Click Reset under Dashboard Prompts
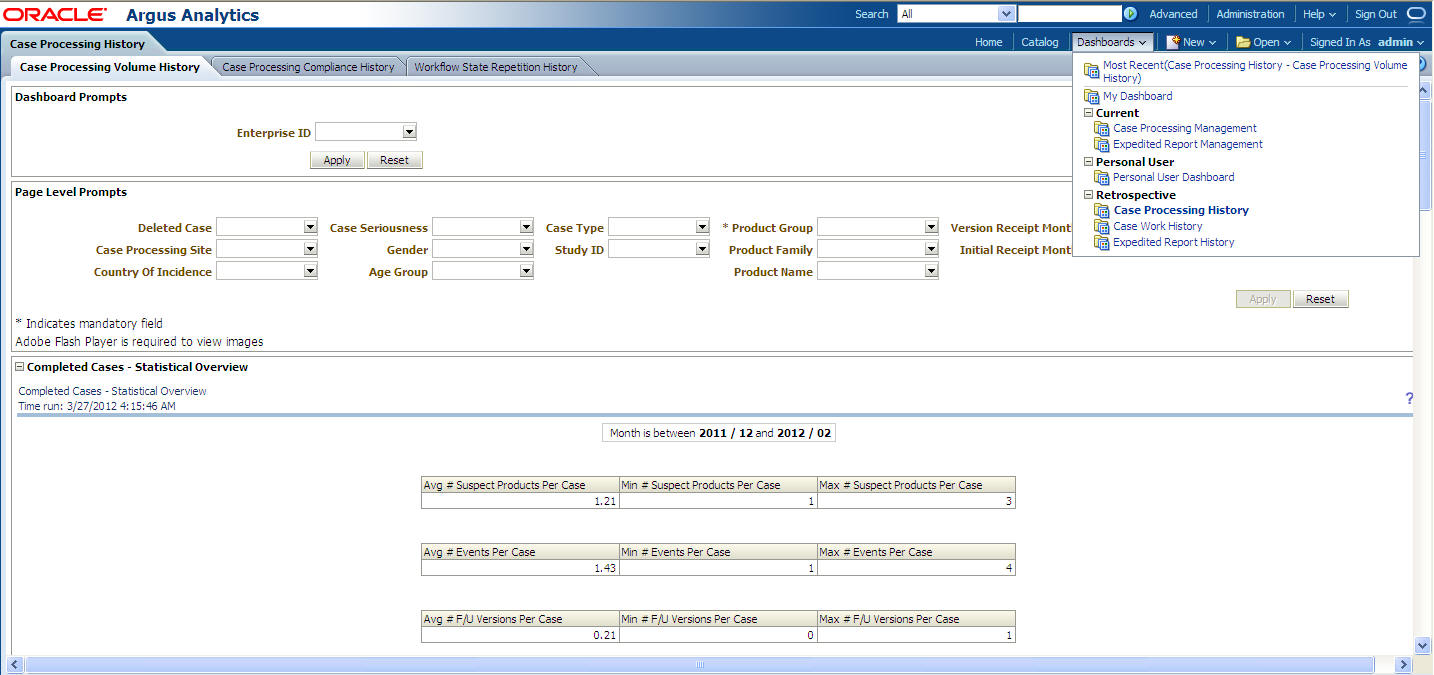1434x675 pixels. tap(394, 160)
